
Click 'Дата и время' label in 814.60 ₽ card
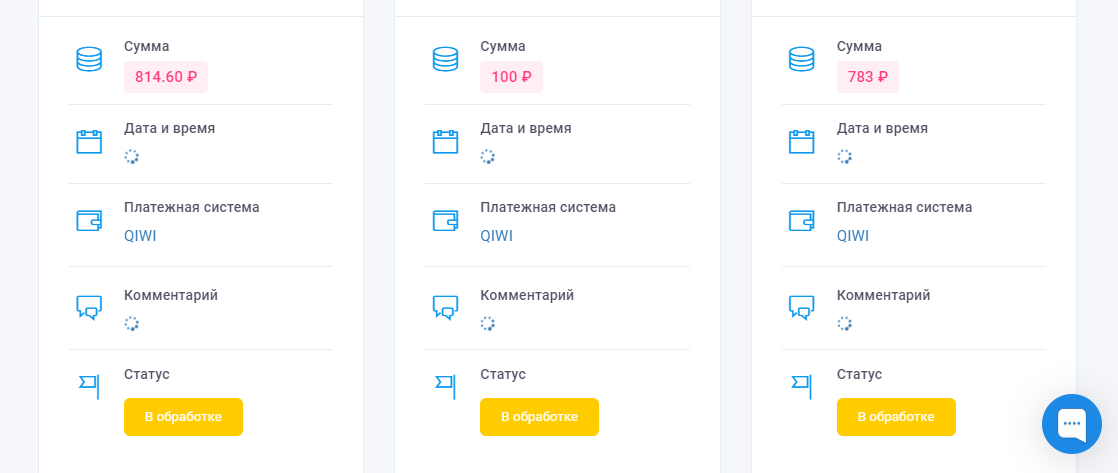(170, 128)
